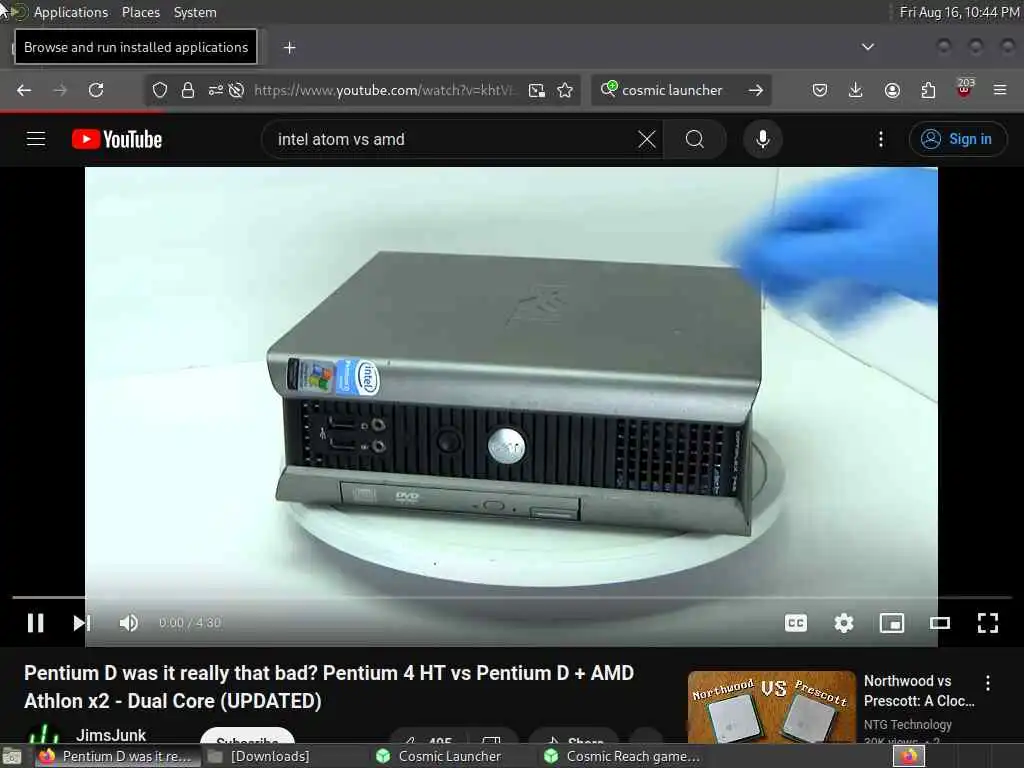This screenshot has height=768, width=1024.
Task: Click the video progress bar
Action: [511, 598]
